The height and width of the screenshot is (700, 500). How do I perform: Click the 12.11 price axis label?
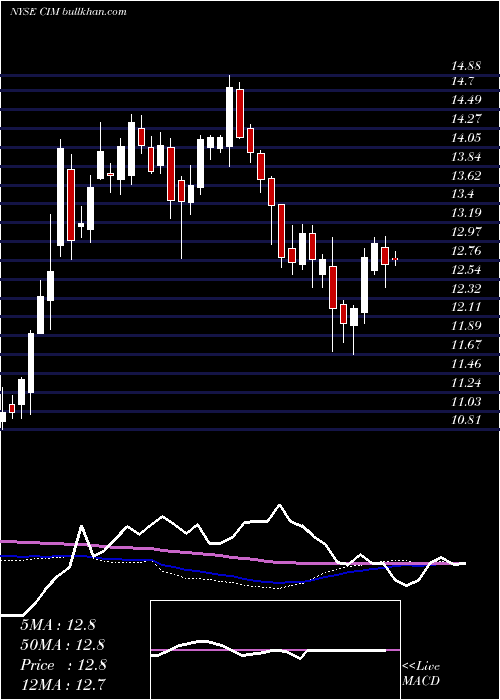(466, 307)
